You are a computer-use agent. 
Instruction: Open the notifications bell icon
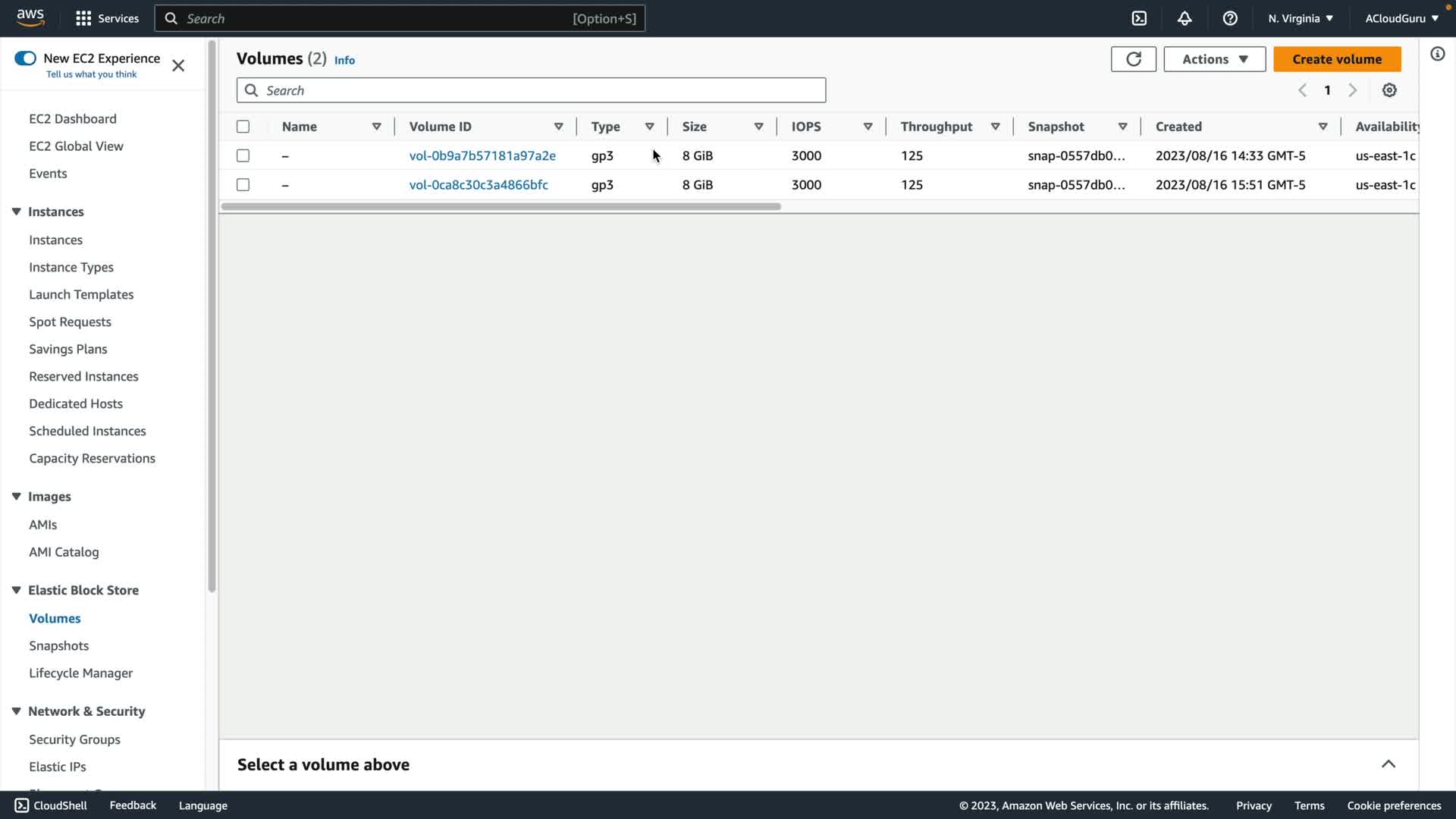[x=1185, y=18]
